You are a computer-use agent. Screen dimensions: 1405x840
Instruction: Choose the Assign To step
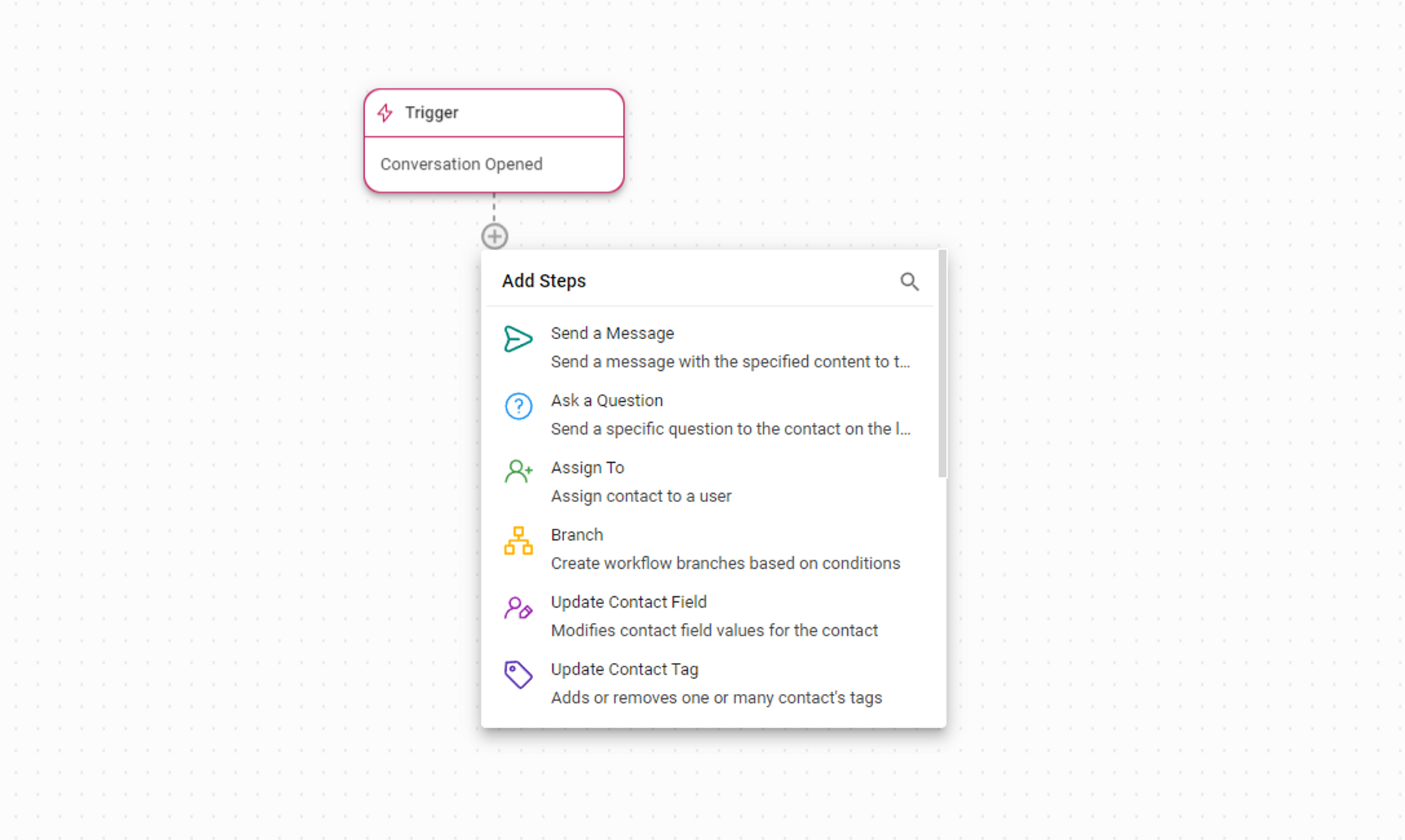click(587, 468)
